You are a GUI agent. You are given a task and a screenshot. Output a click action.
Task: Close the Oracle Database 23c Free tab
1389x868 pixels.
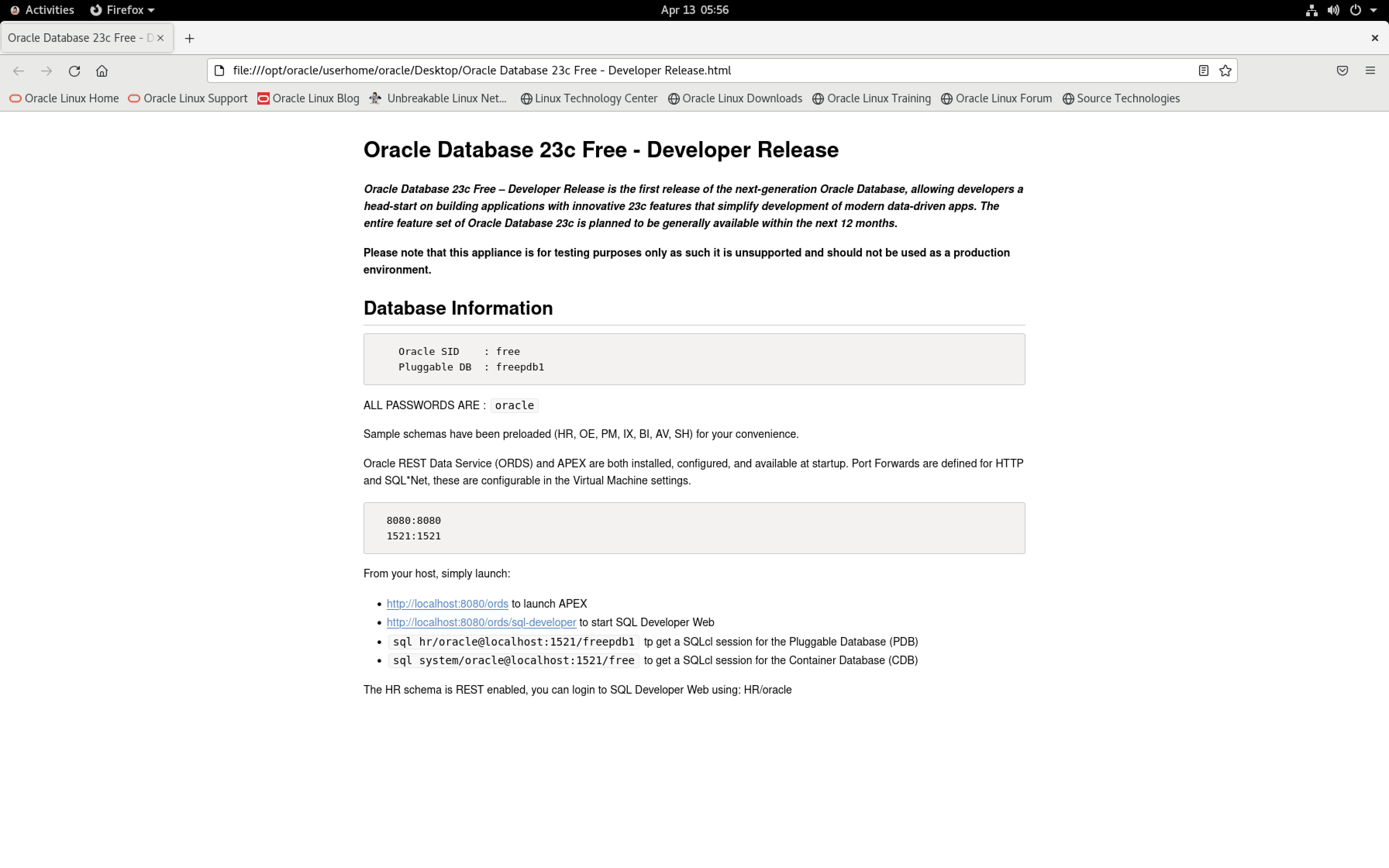161,38
